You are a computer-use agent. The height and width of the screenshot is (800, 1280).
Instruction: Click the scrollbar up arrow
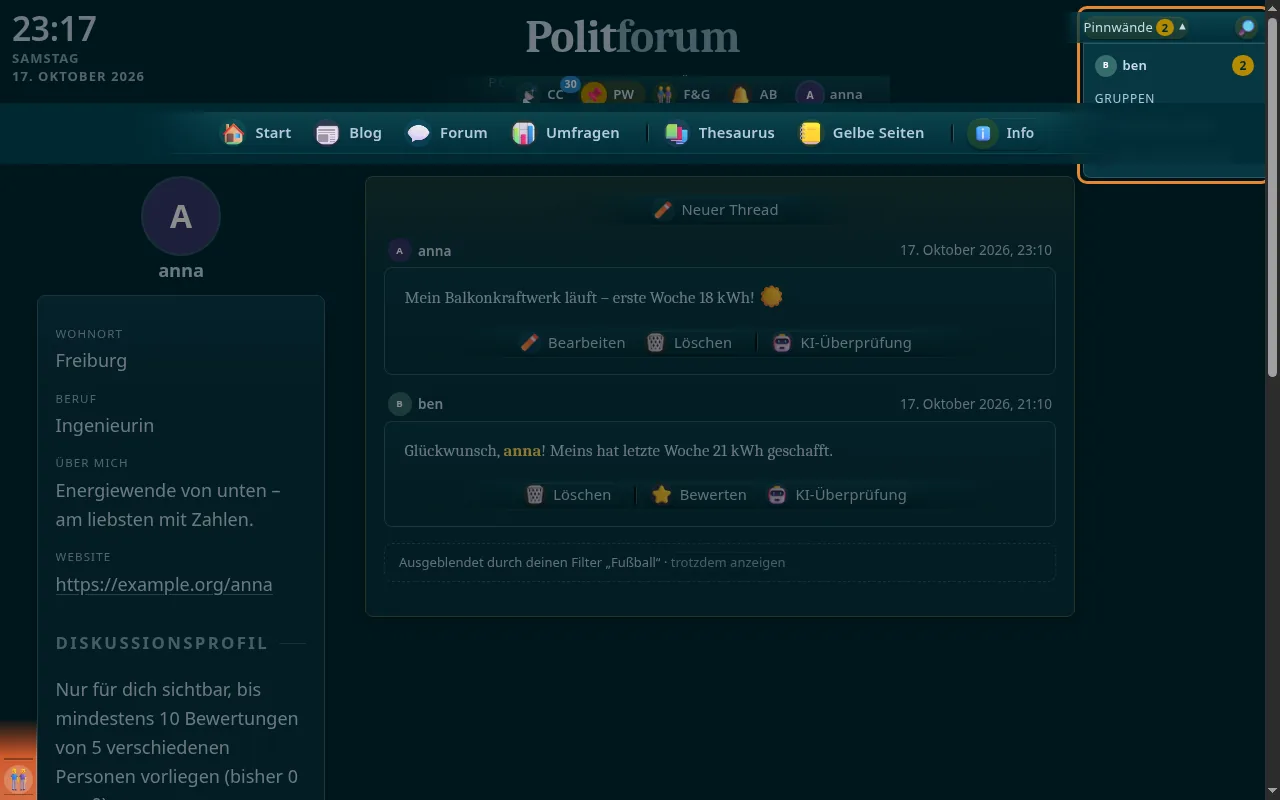click(x=1273, y=7)
